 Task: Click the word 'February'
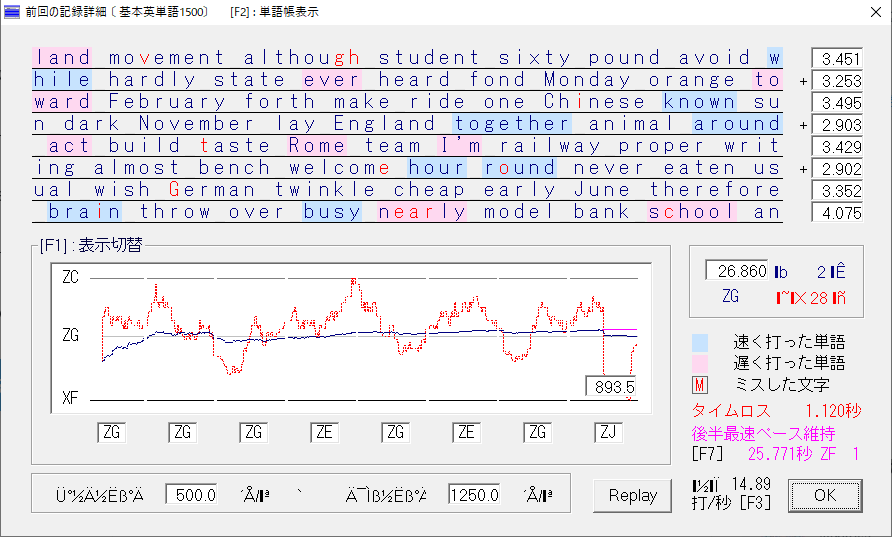pyautogui.click(x=167, y=102)
